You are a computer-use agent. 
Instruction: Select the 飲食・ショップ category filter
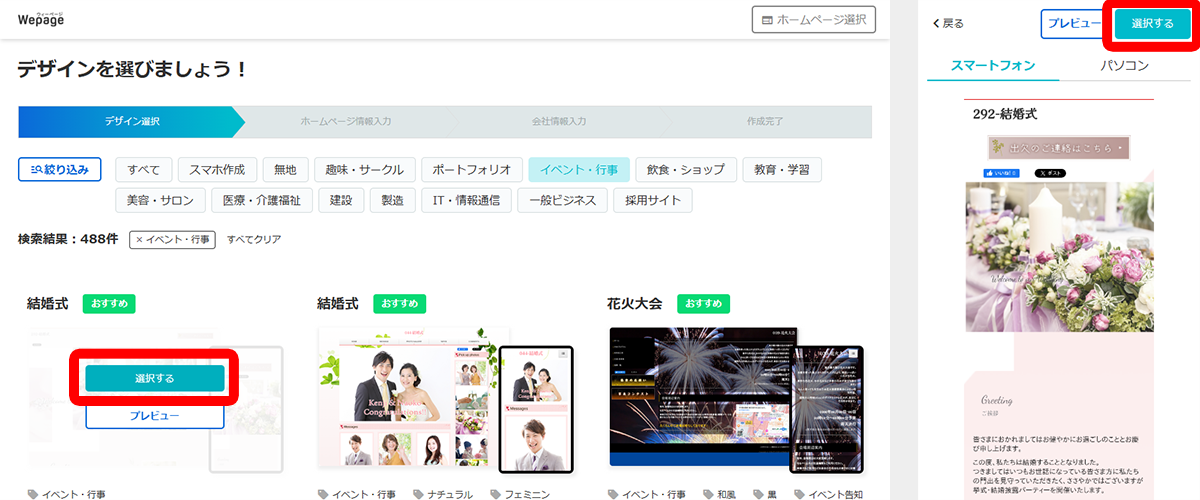tap(686, 170)
